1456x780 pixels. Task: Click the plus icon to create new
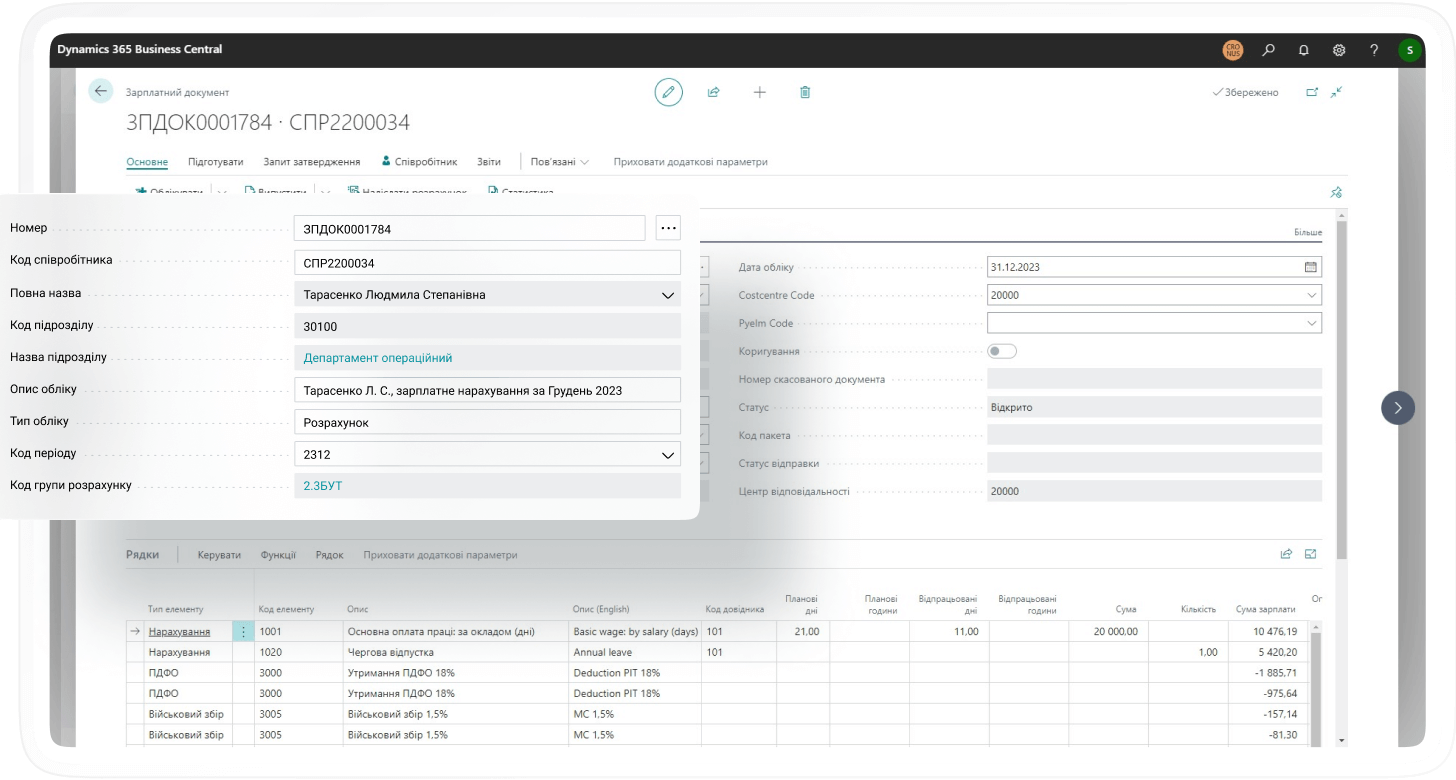(760, 92)
